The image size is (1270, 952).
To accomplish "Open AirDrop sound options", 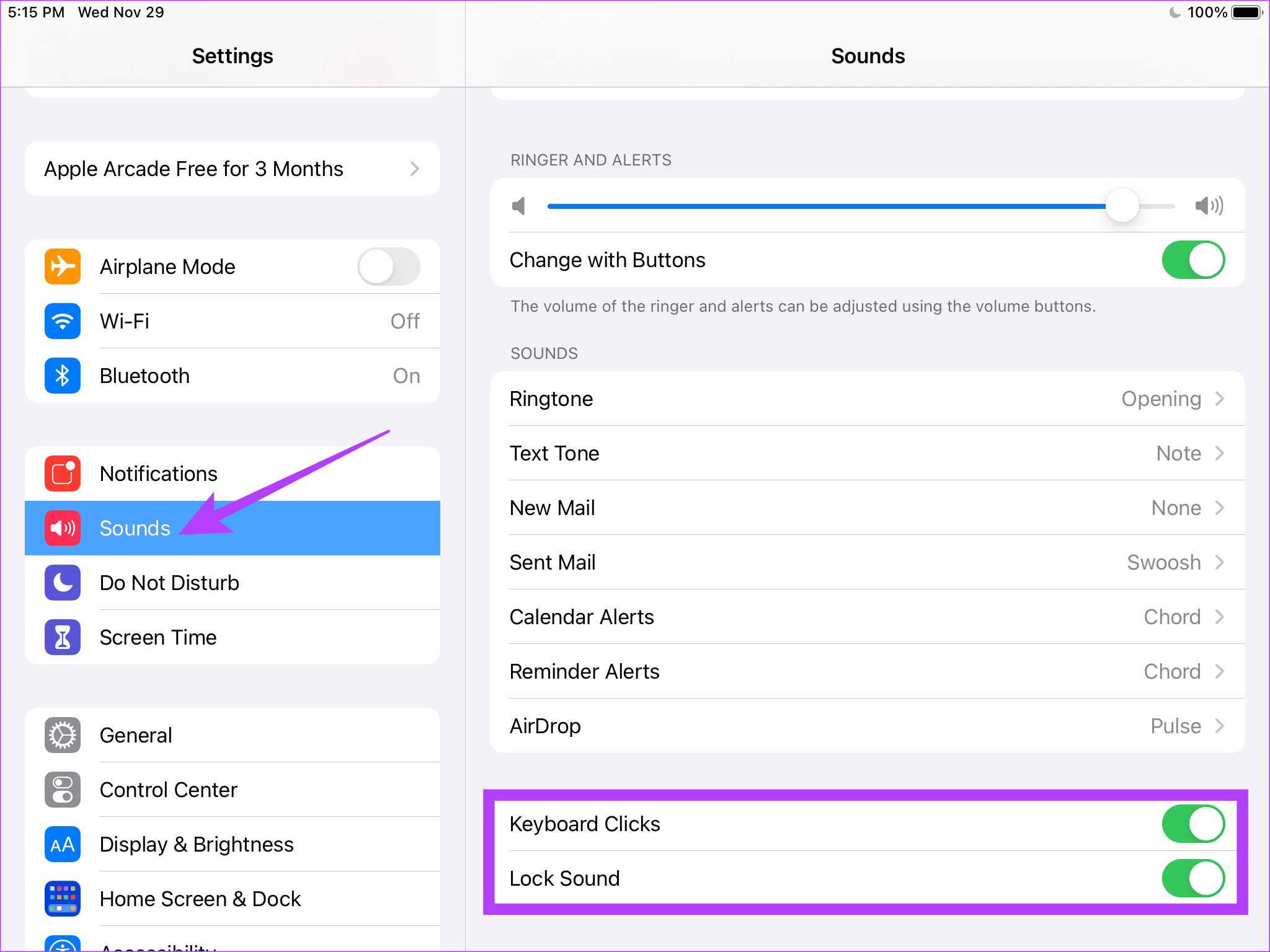I will point(868,726).
